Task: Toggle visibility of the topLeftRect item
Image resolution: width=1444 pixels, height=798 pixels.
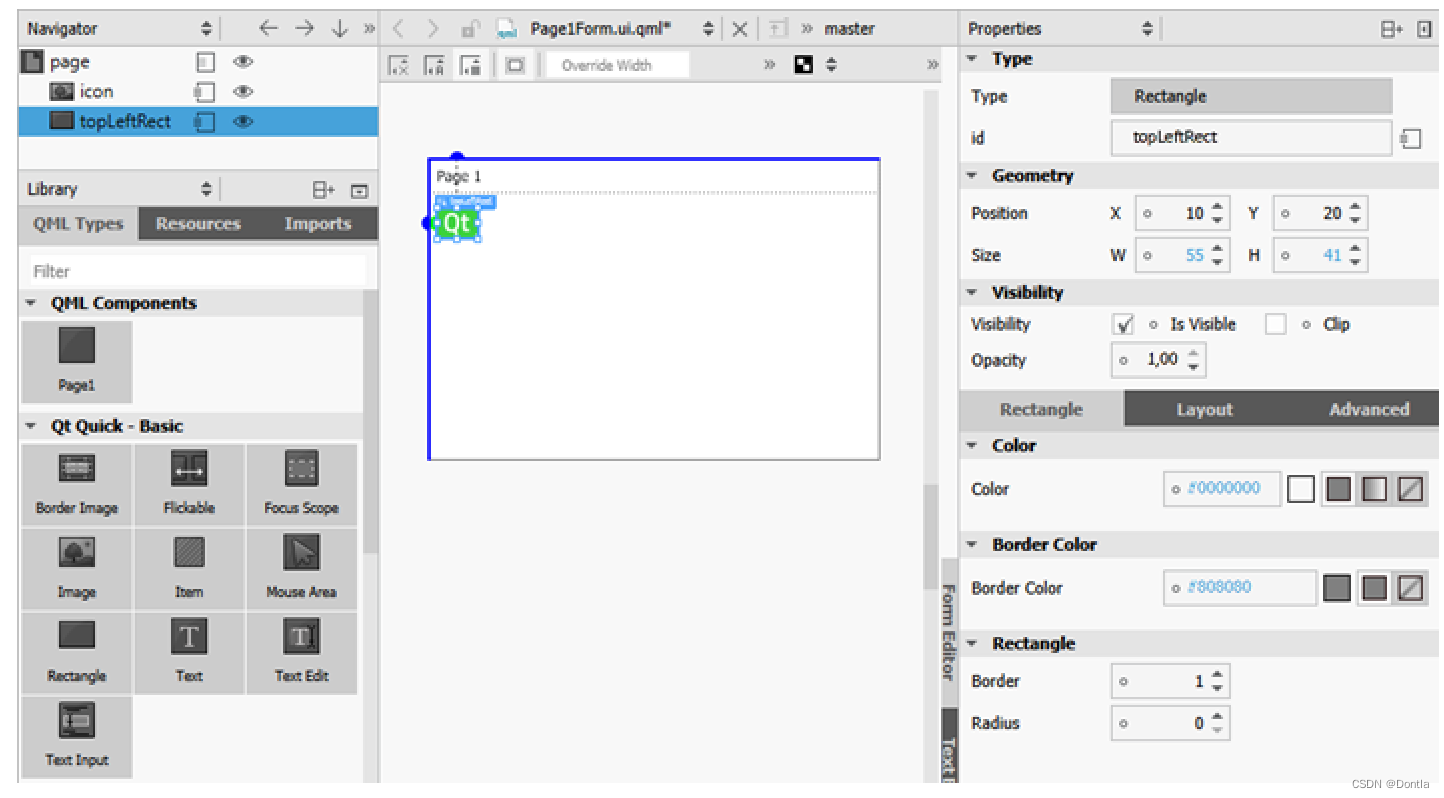Action: point(242,122)
